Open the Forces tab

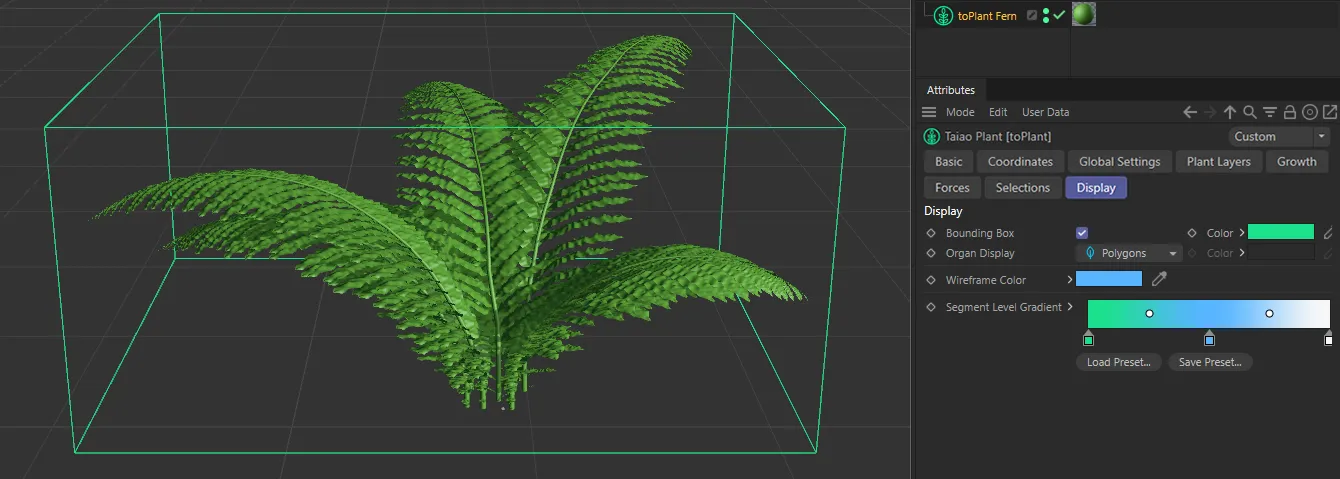pos(952,187)
